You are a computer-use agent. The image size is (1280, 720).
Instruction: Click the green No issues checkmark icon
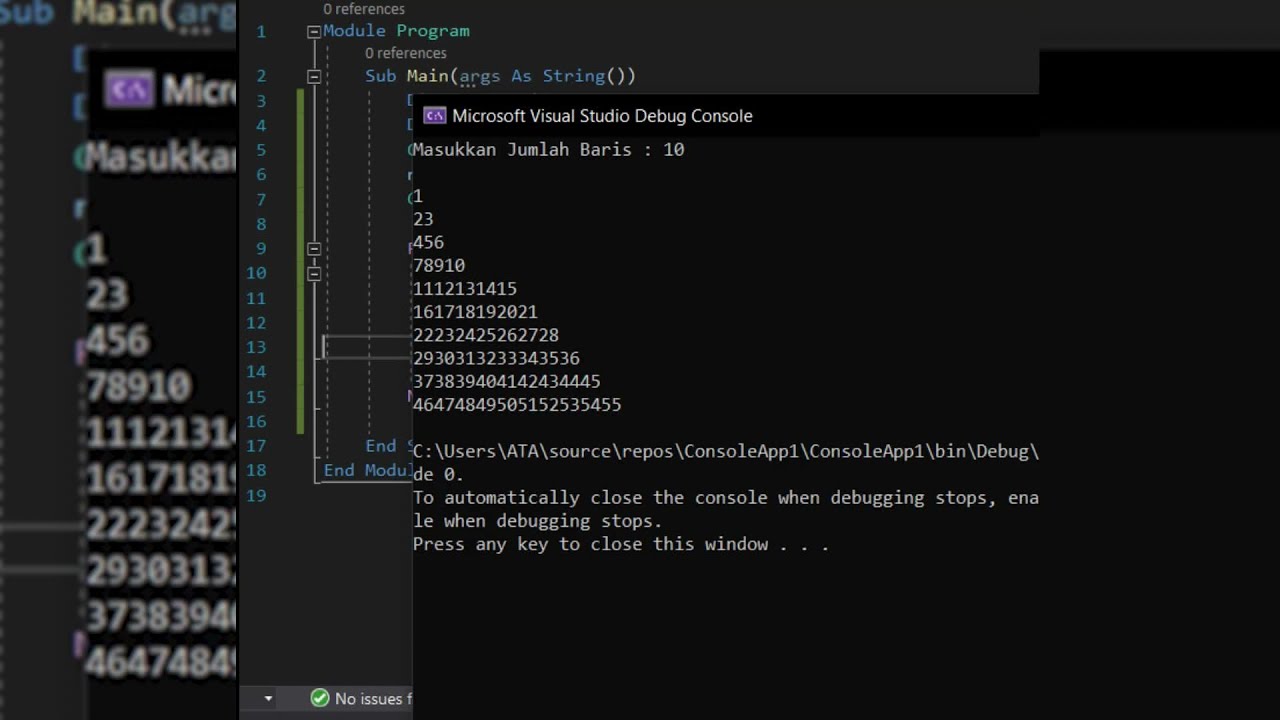click(x=320, y=698)
